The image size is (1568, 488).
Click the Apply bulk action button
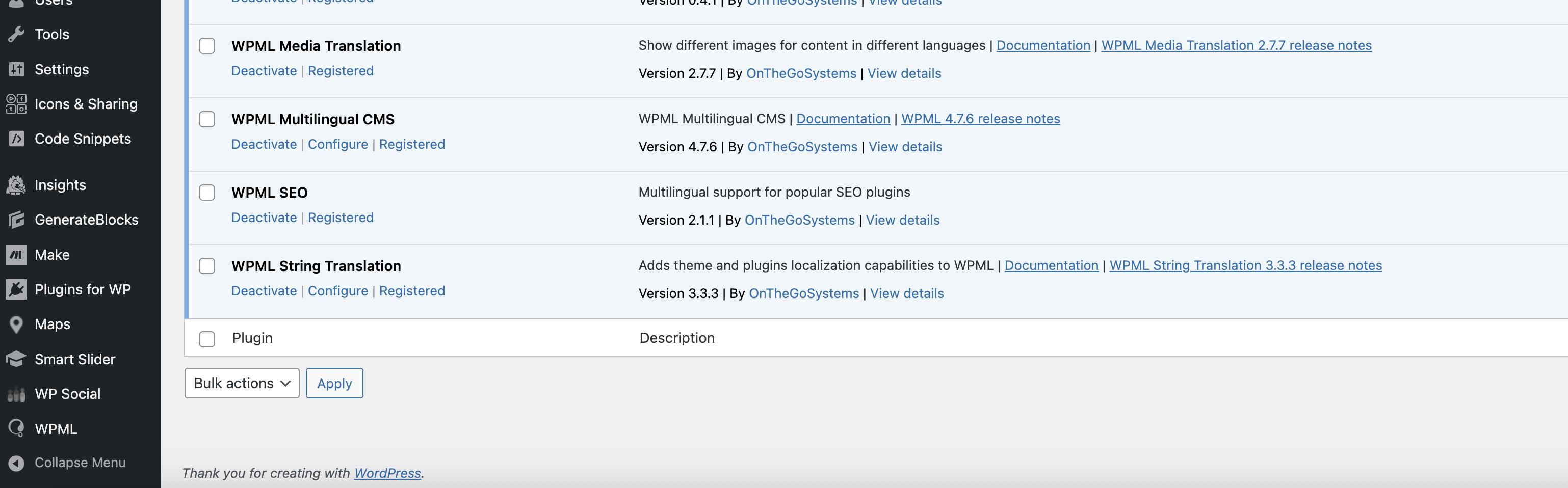coord(334,384)
